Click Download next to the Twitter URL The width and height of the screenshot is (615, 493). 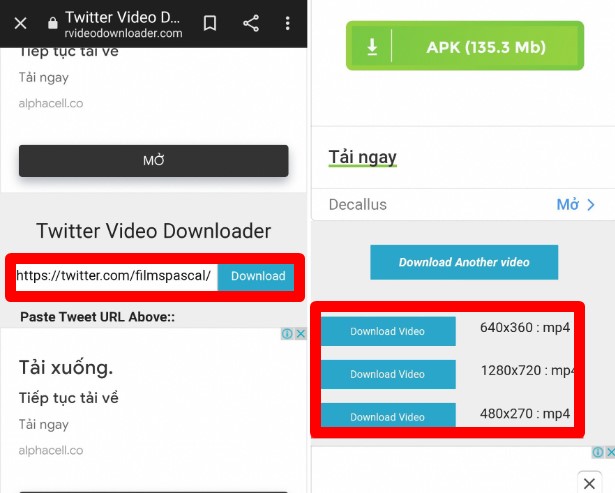(257, 276)
